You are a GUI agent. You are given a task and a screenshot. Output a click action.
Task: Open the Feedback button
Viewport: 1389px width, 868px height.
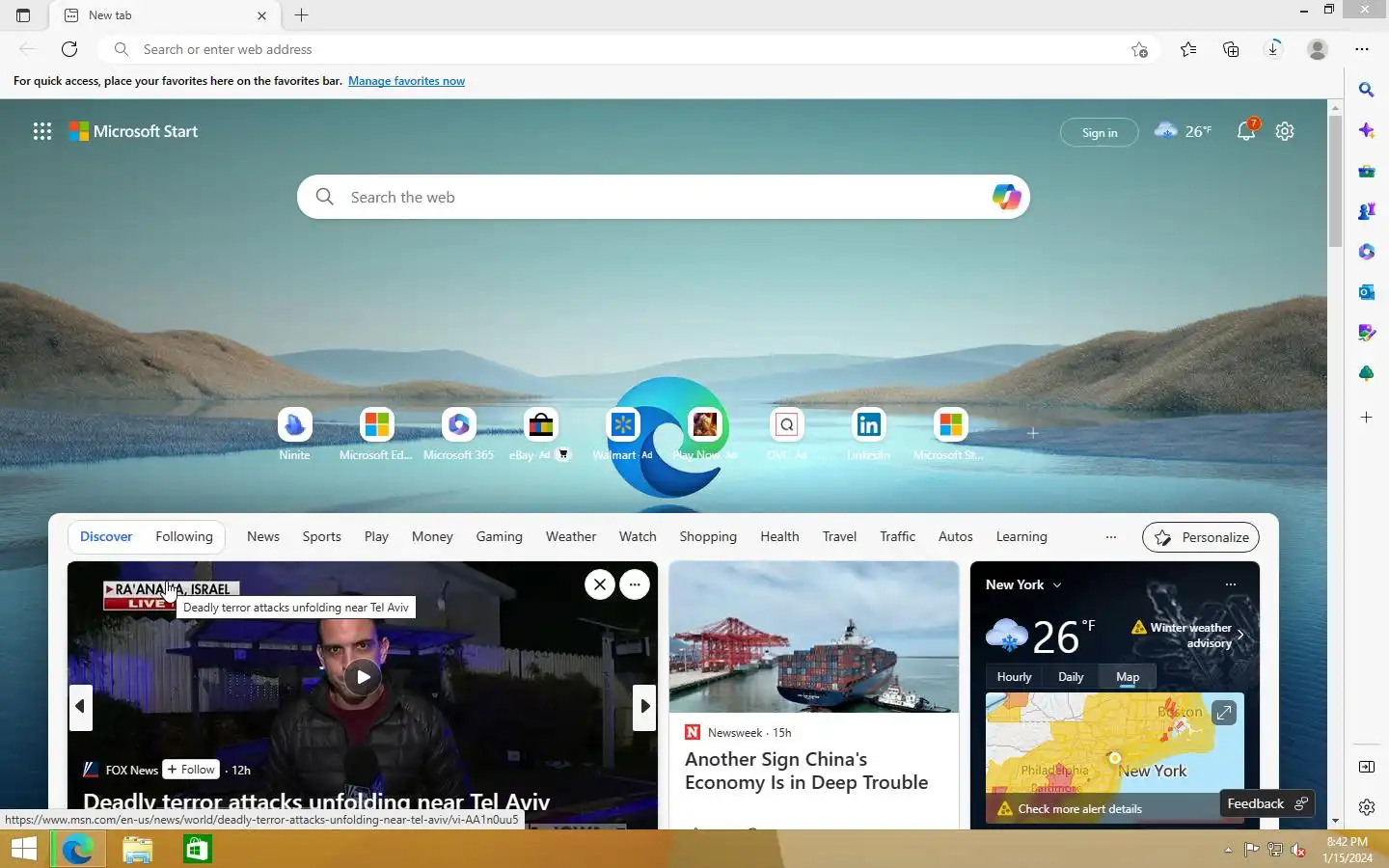[1266, 803]
